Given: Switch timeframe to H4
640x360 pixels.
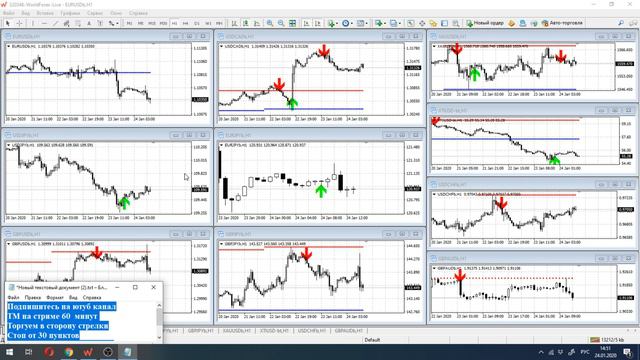Looking at the screenshot, I should [x=186, y=23].
